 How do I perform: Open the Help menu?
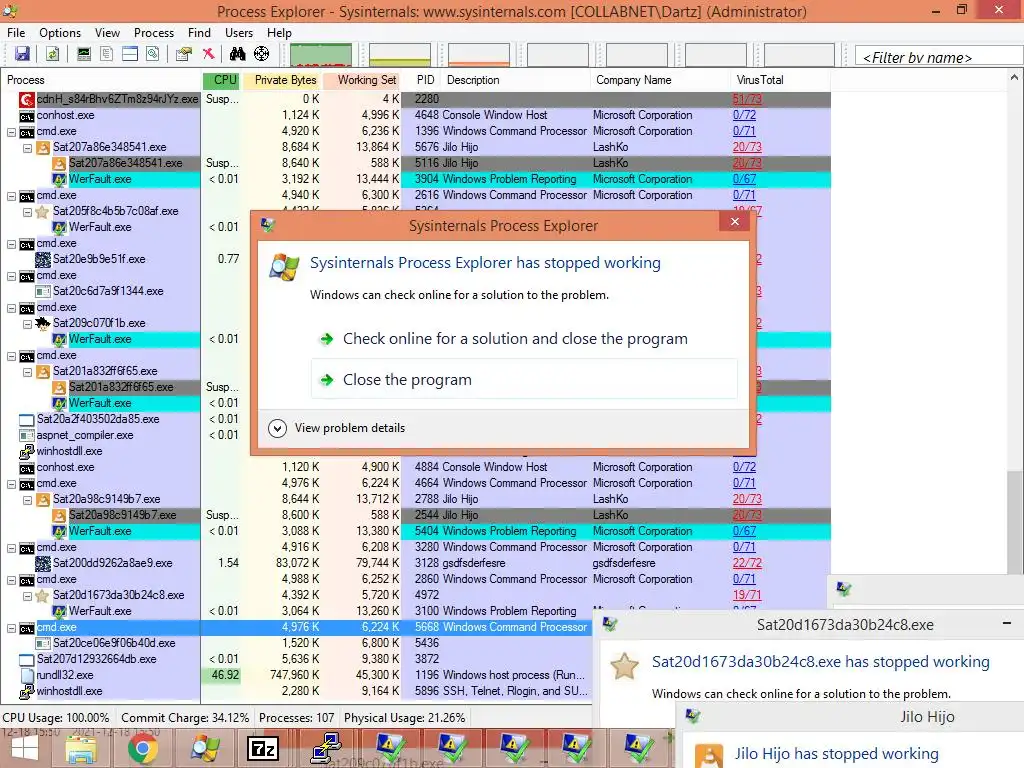279,33
